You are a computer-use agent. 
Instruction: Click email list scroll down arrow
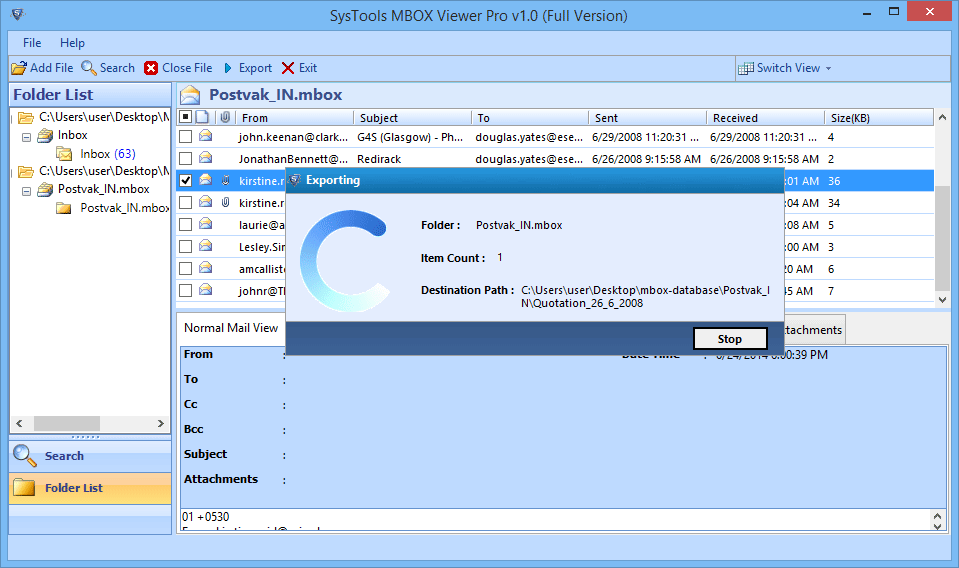(942, 300)
